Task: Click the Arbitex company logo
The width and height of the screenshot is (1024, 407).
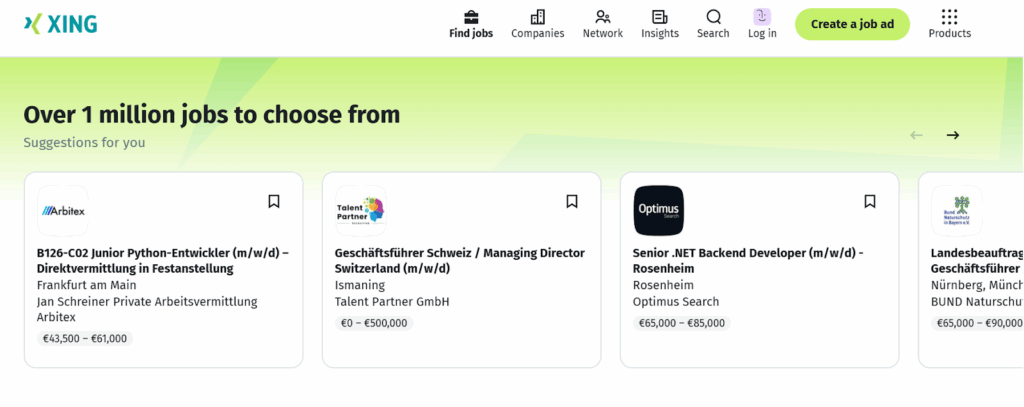Action: point(63,210)
